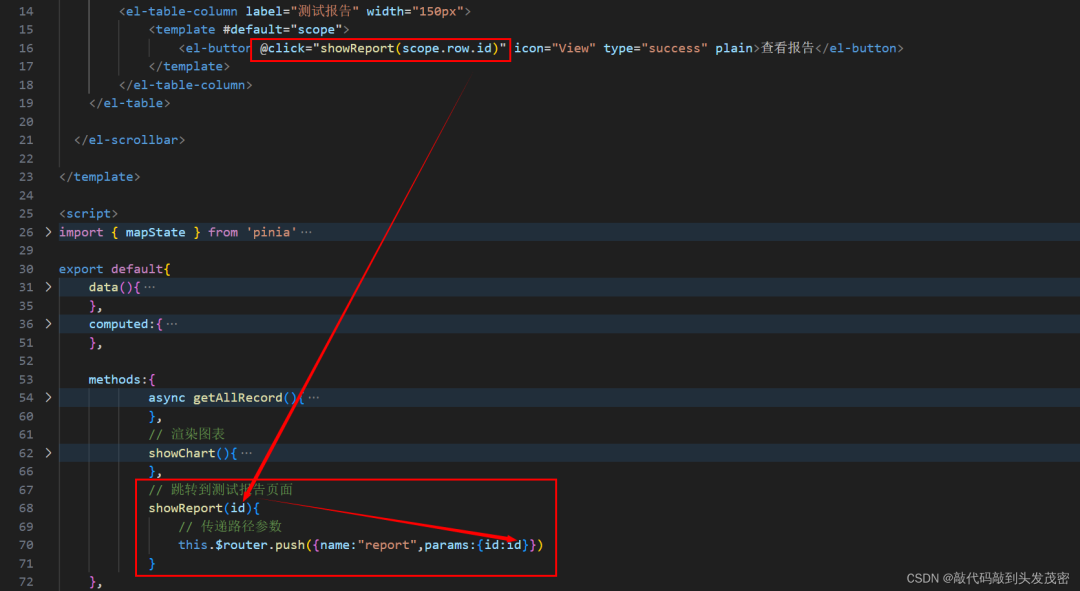Click the closing </template> tag on line 23
The width and height of the screenshot is (1080, 591).
pyautogui.click(x=100, y=177)
